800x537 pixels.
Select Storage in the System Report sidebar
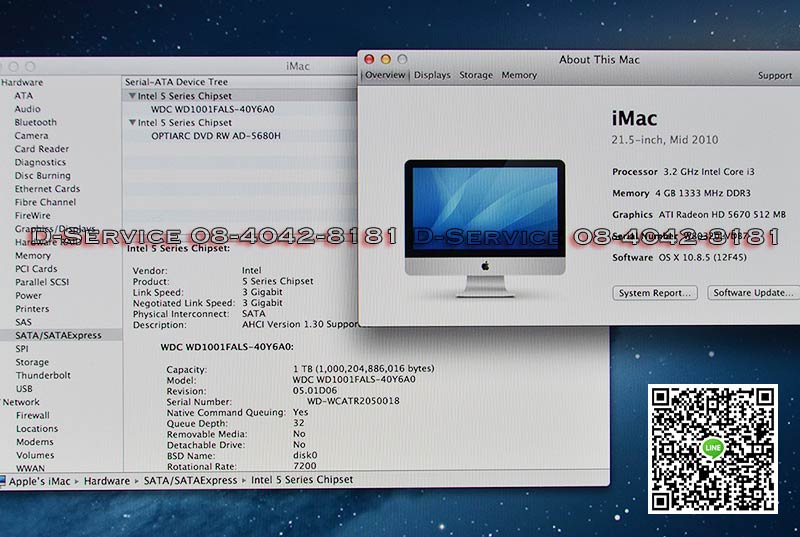(32, 362)
